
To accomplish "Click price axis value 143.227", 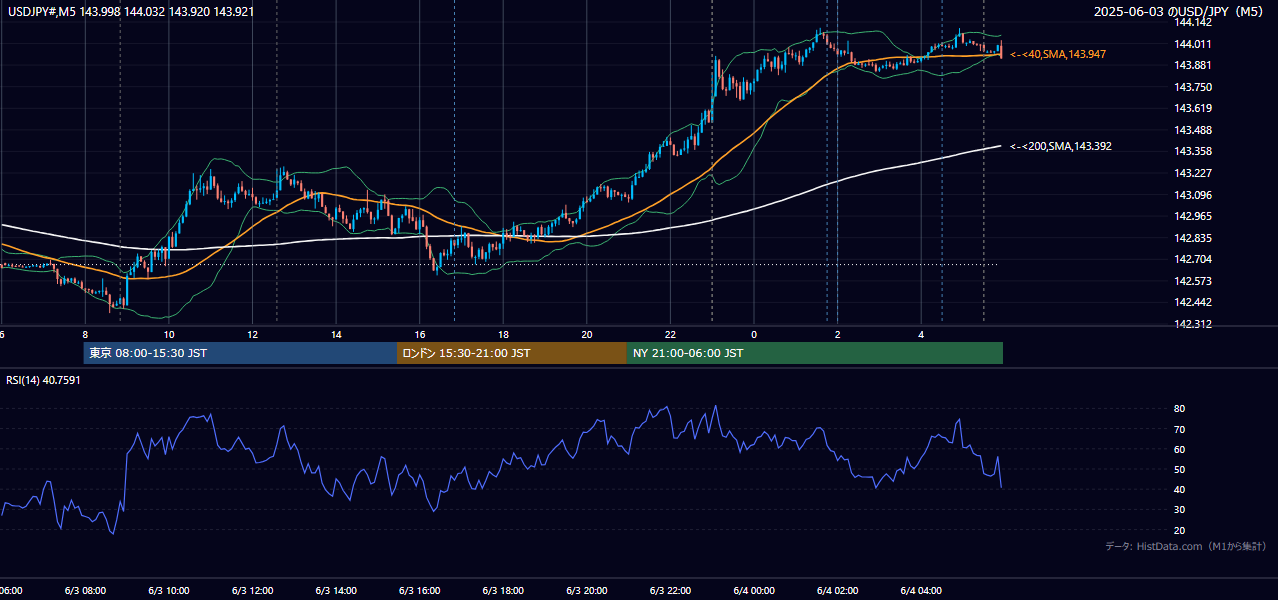I will pos(1192,173).
